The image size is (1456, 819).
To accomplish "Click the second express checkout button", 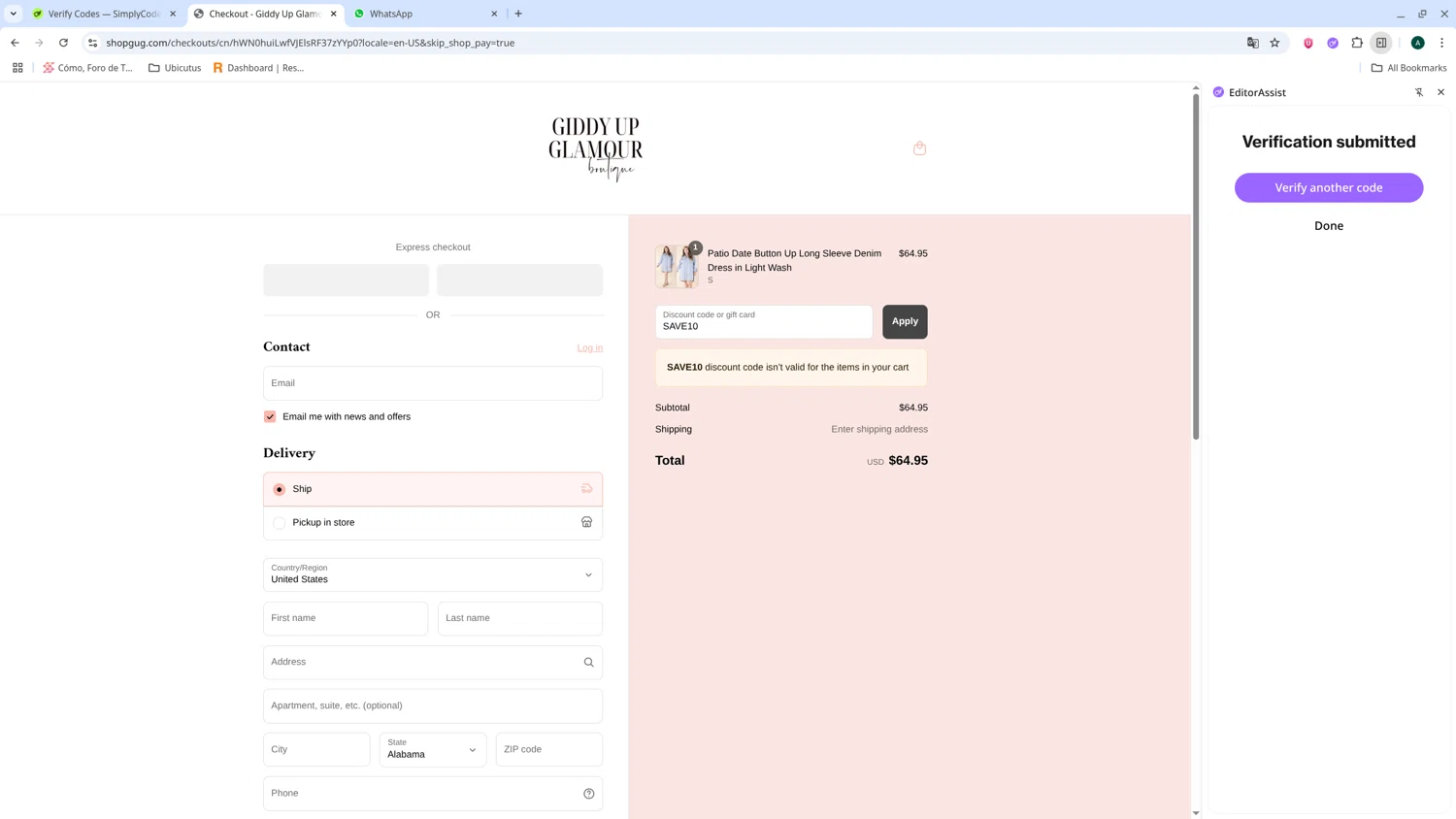I will [x=519, y=279].
